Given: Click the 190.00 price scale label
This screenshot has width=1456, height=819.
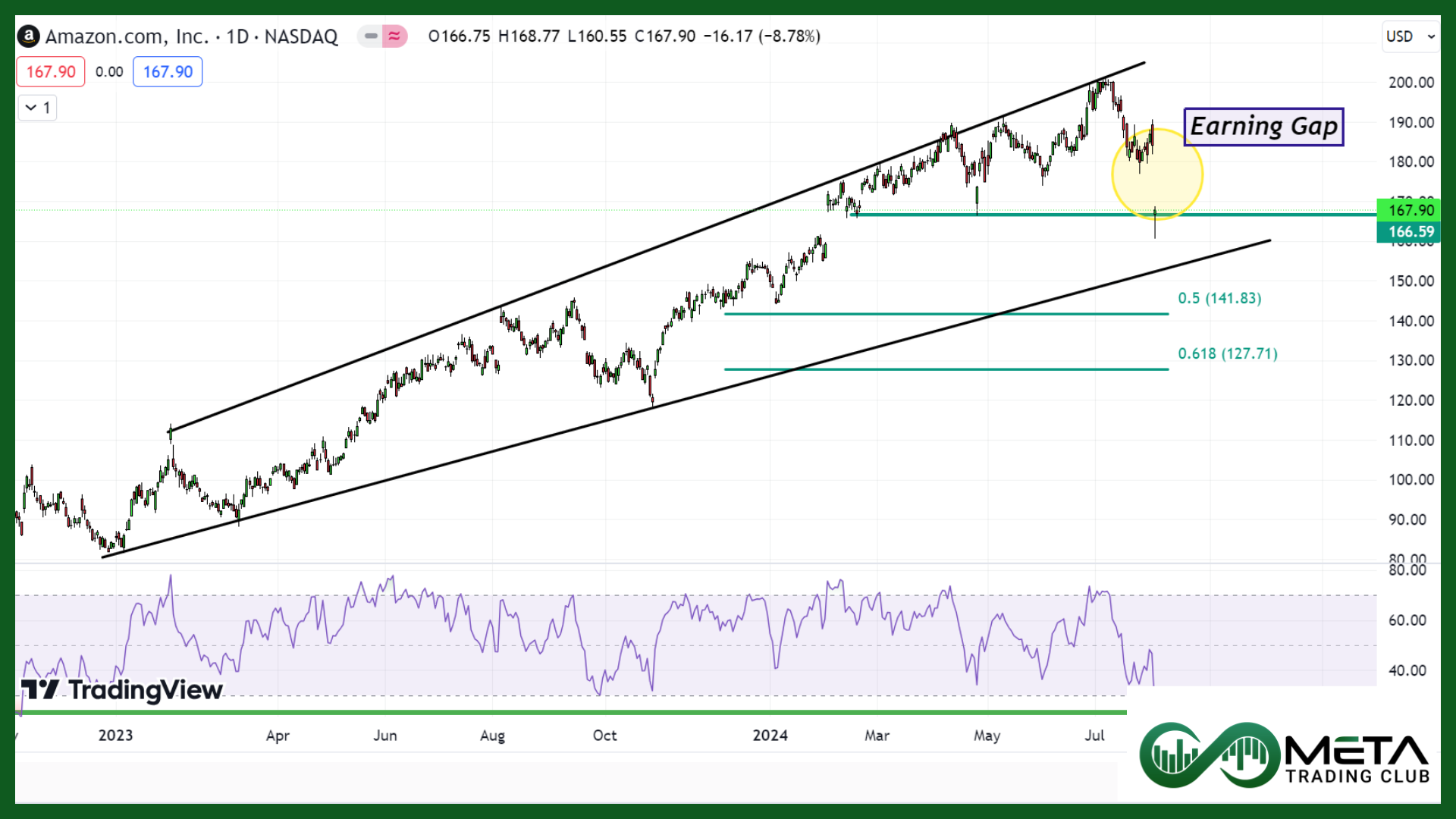Looking at the screenshot, I should click(1410, 123).
